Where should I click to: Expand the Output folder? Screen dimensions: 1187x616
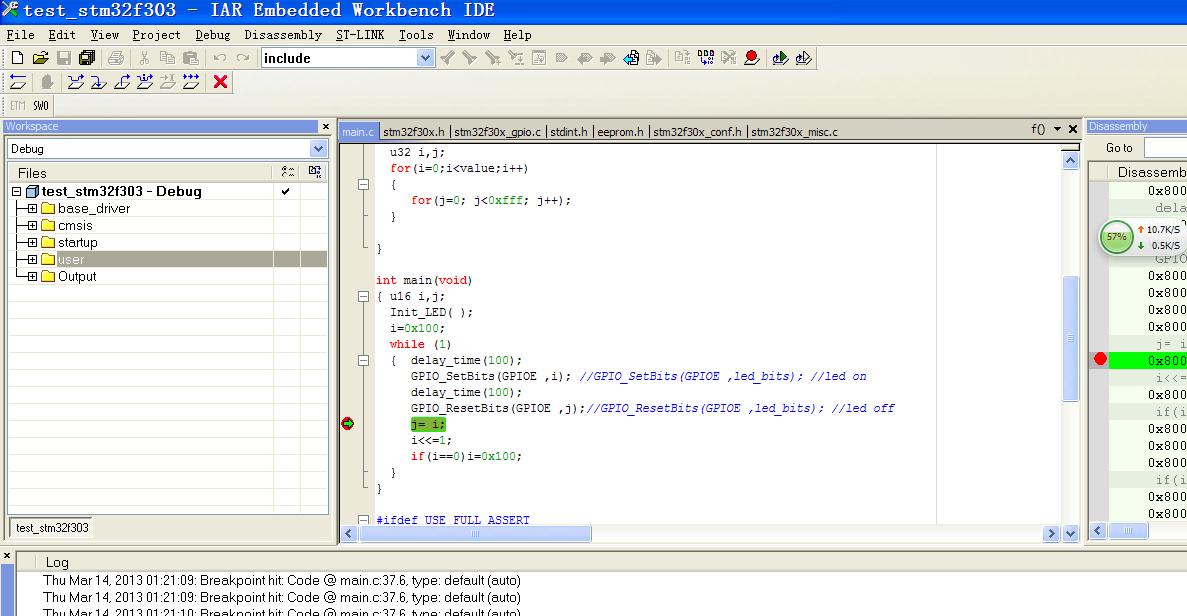pos(32,276)
